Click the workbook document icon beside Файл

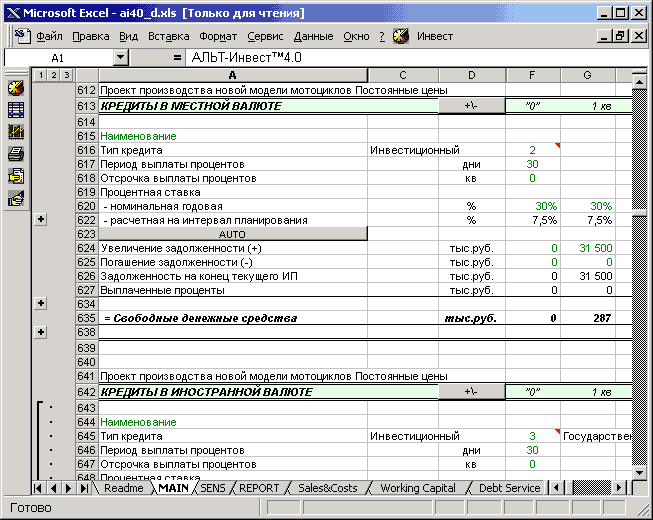pos(22,36)
